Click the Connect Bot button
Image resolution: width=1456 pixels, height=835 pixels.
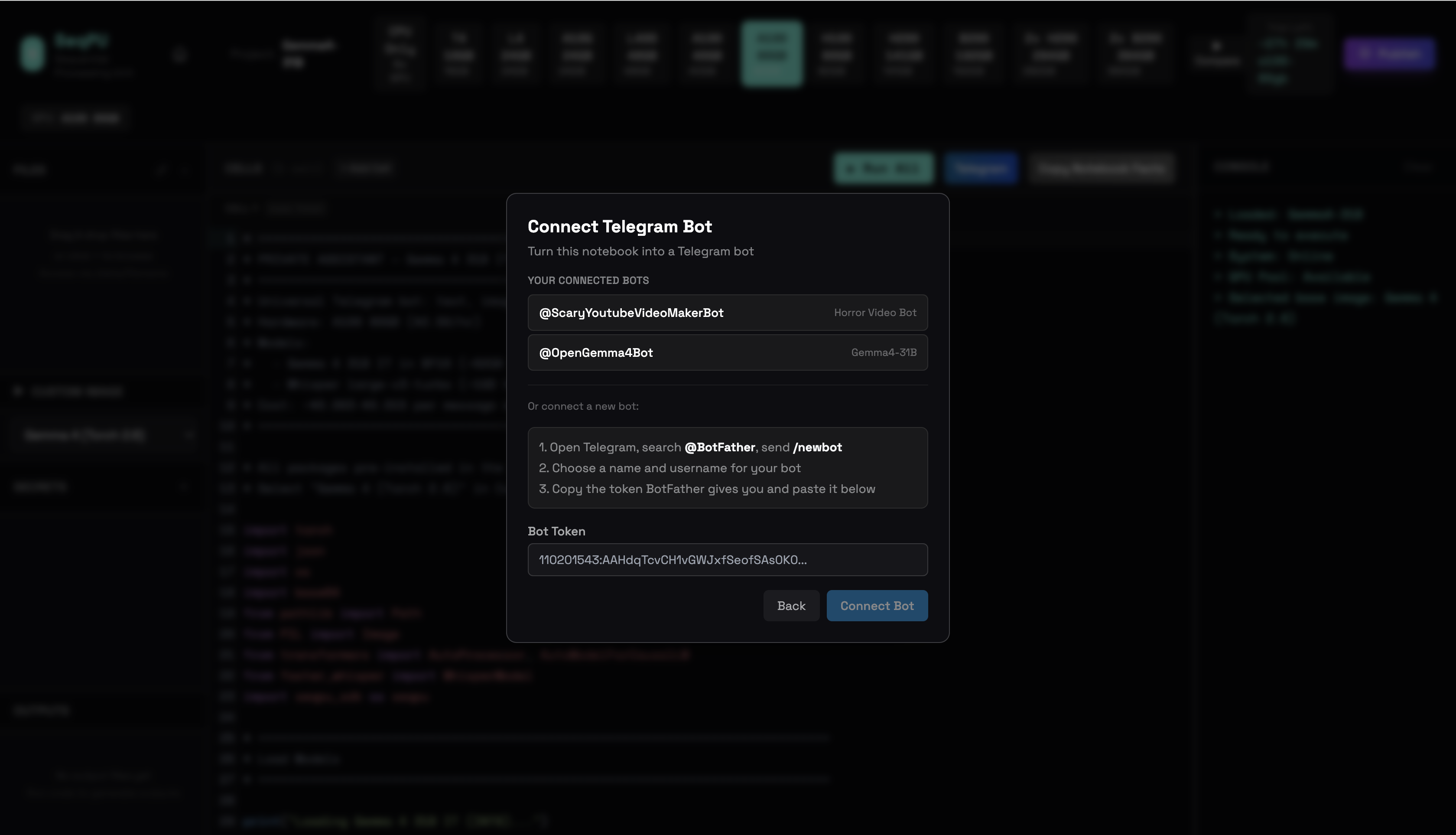click(877, 606)
